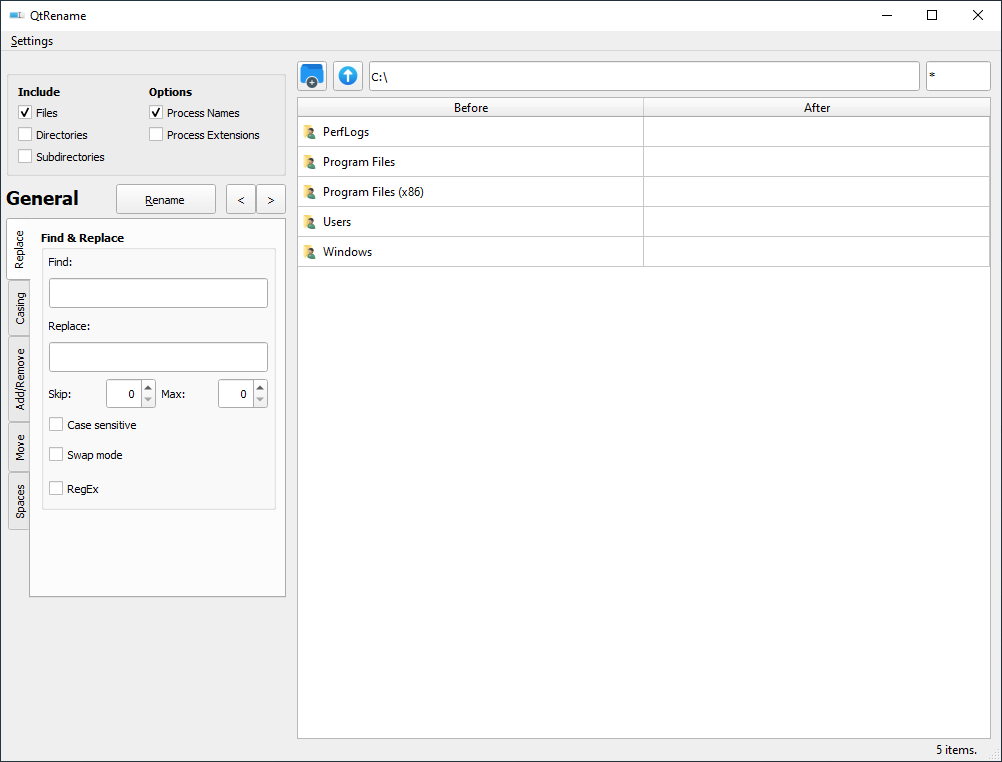Viewport: 1002px width, 762px height.
Task: Click the blue up-arrow to go up a directory
Action: [x=347, y=76]
